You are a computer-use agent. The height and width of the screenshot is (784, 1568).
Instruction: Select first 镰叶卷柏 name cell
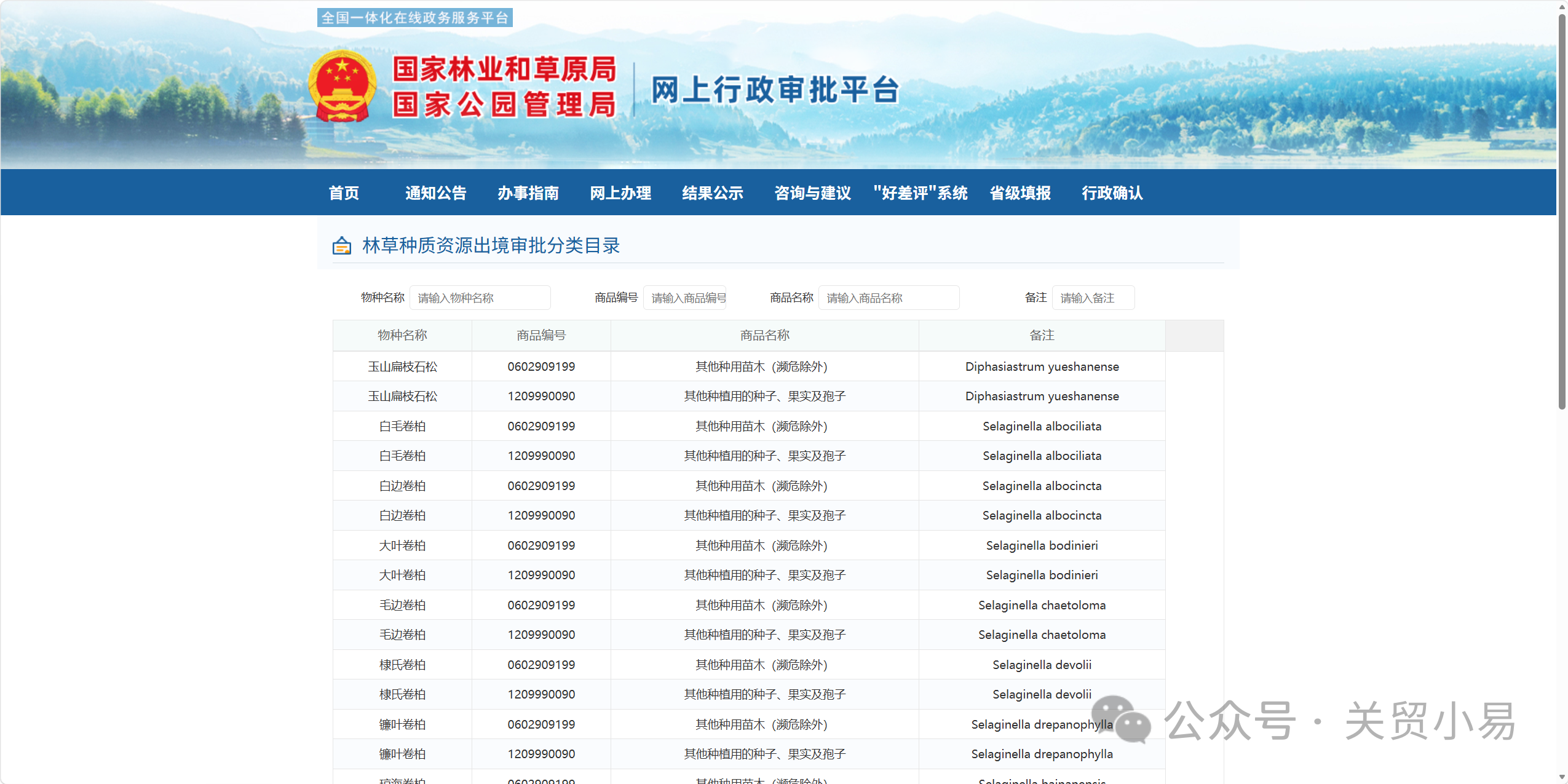click(x=402, y=724)
